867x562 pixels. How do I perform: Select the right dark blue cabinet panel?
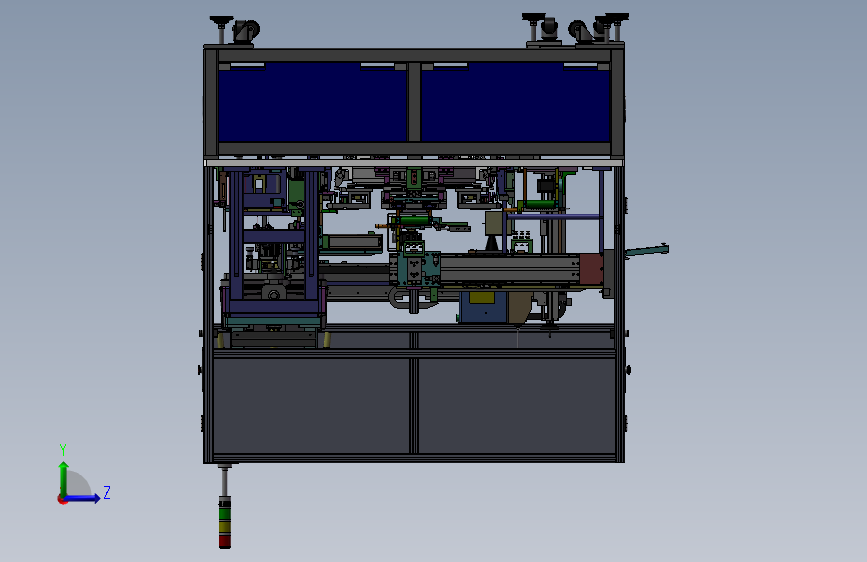tap(515, 103)
